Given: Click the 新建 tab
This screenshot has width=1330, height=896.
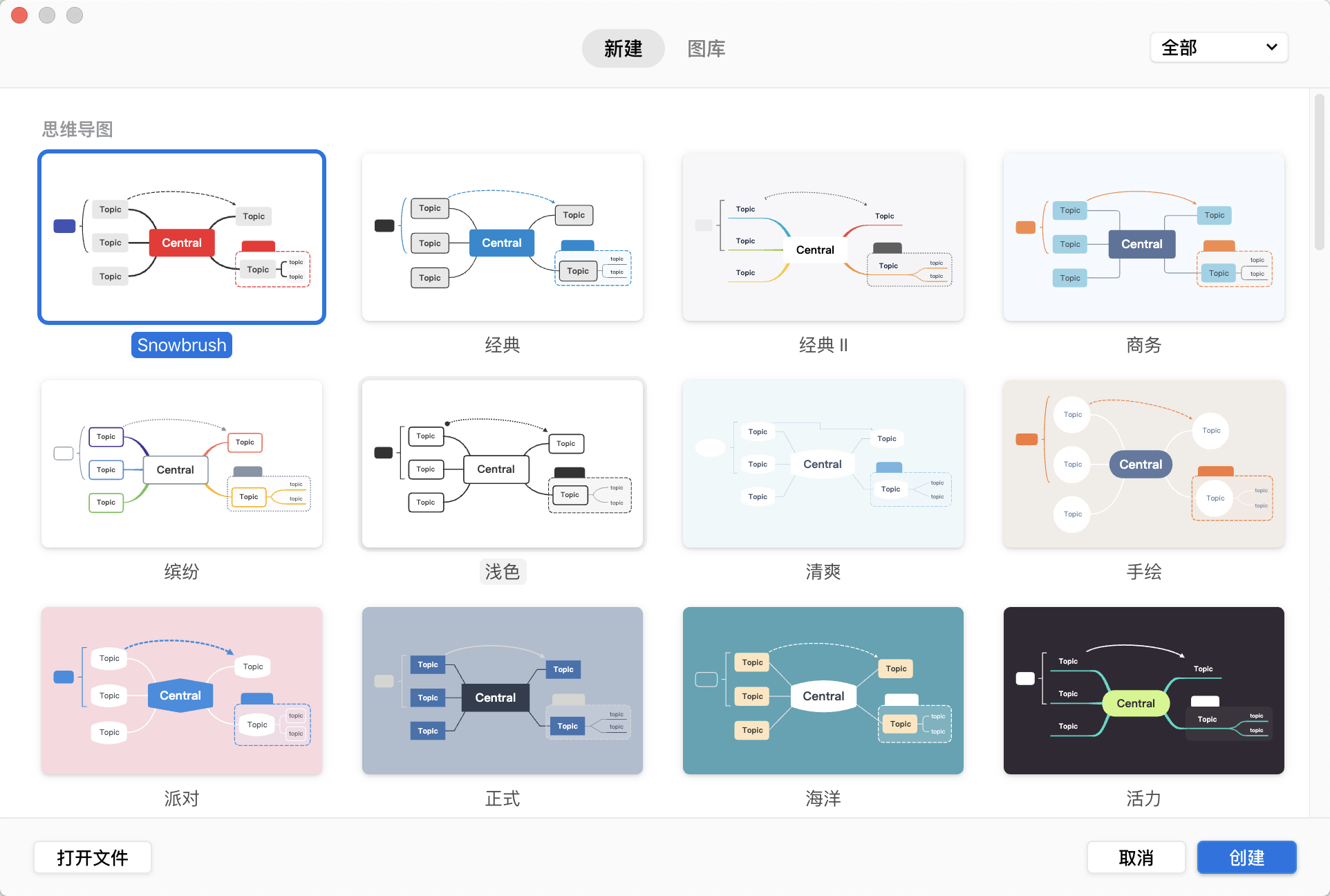Looking at the screenshot, I should tap(622, 48).
